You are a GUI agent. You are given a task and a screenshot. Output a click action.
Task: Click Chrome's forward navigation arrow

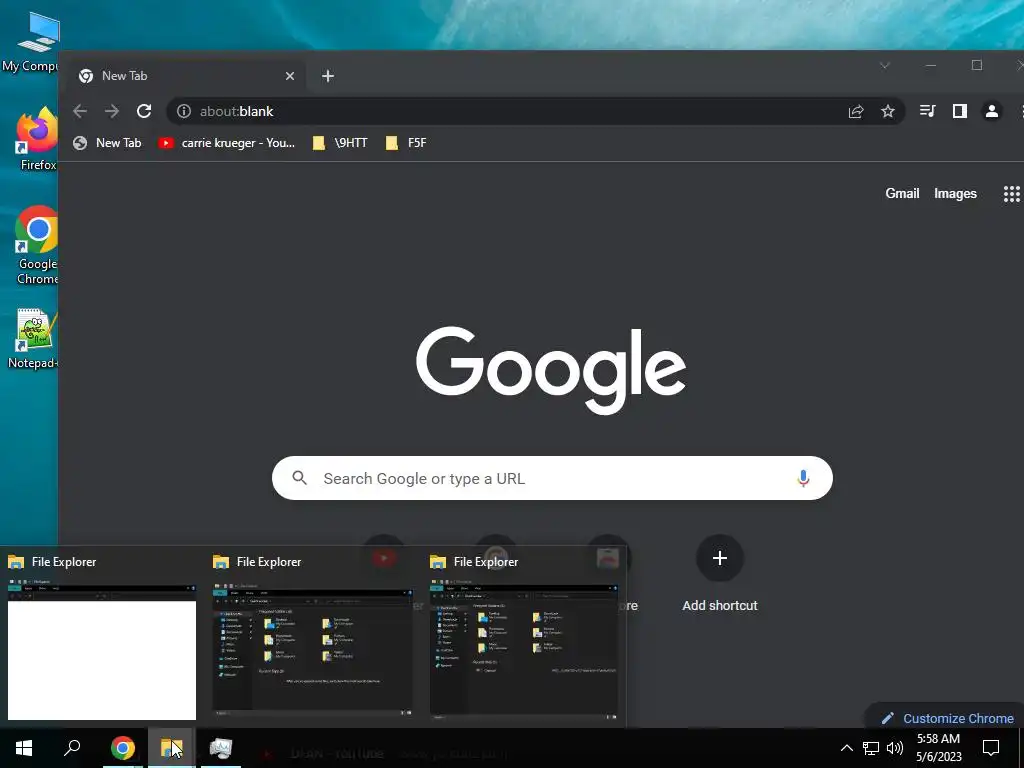point(112,111)
